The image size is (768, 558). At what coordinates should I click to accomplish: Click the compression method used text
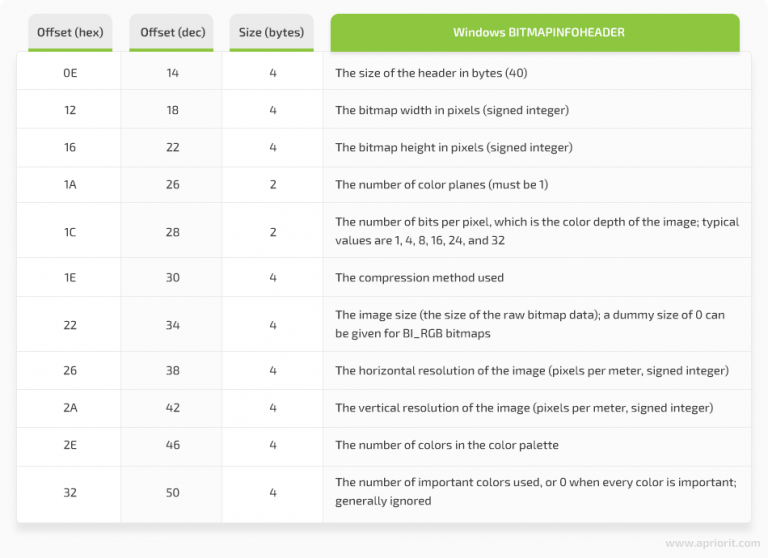pos(419,277)
